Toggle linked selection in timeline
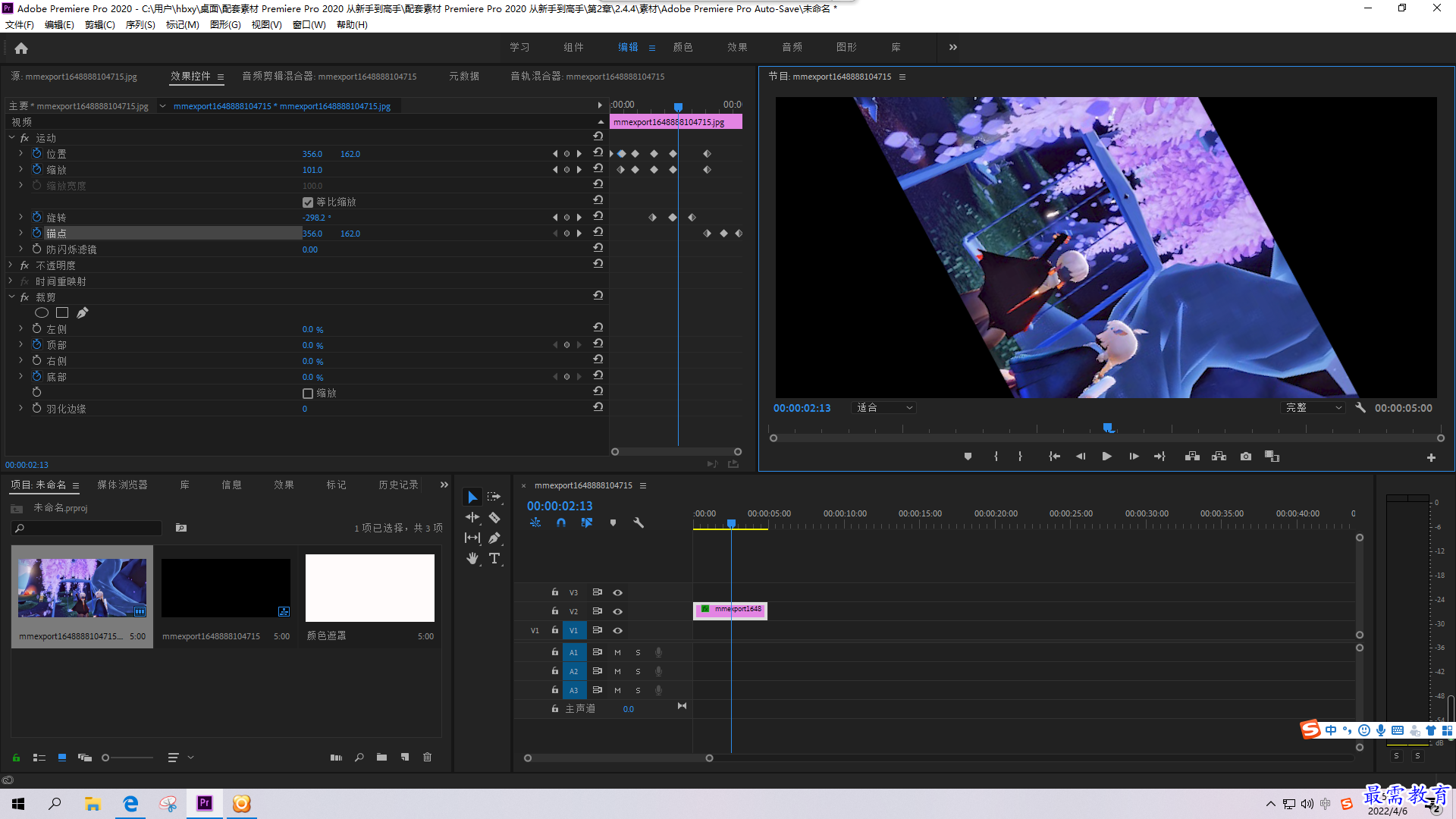 (x=587, y=522)
